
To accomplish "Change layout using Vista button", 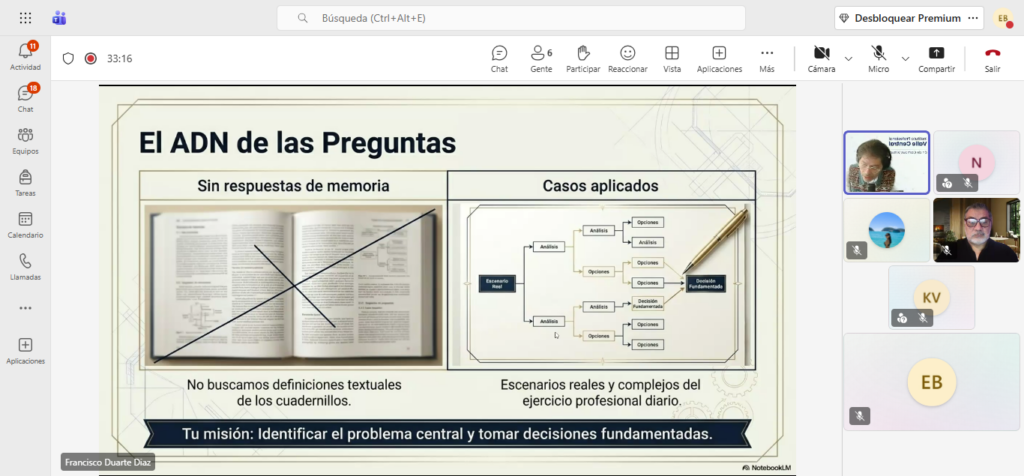I will click(672, 58).
